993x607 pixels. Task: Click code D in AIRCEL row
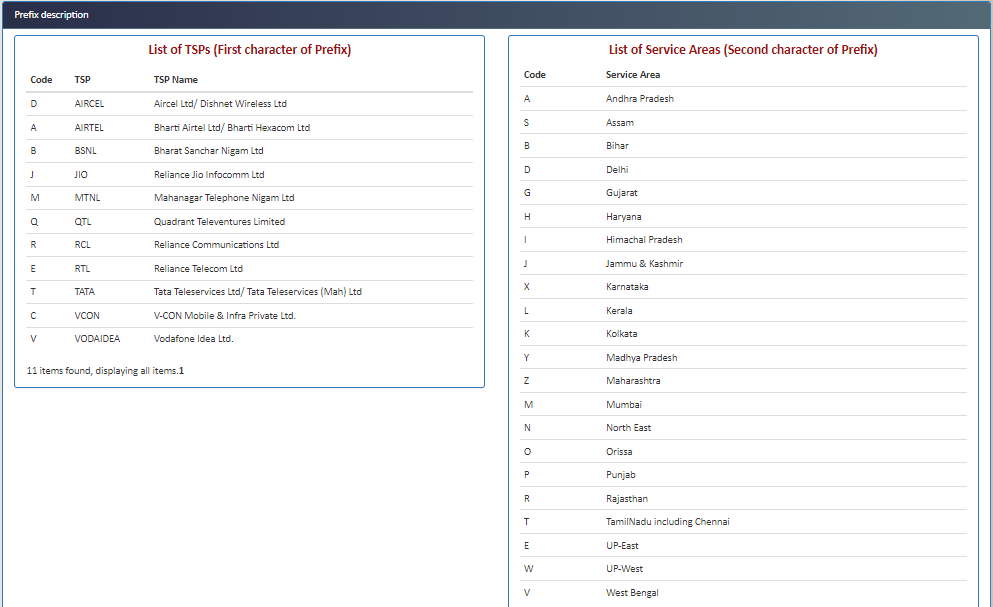coord(34,104)
